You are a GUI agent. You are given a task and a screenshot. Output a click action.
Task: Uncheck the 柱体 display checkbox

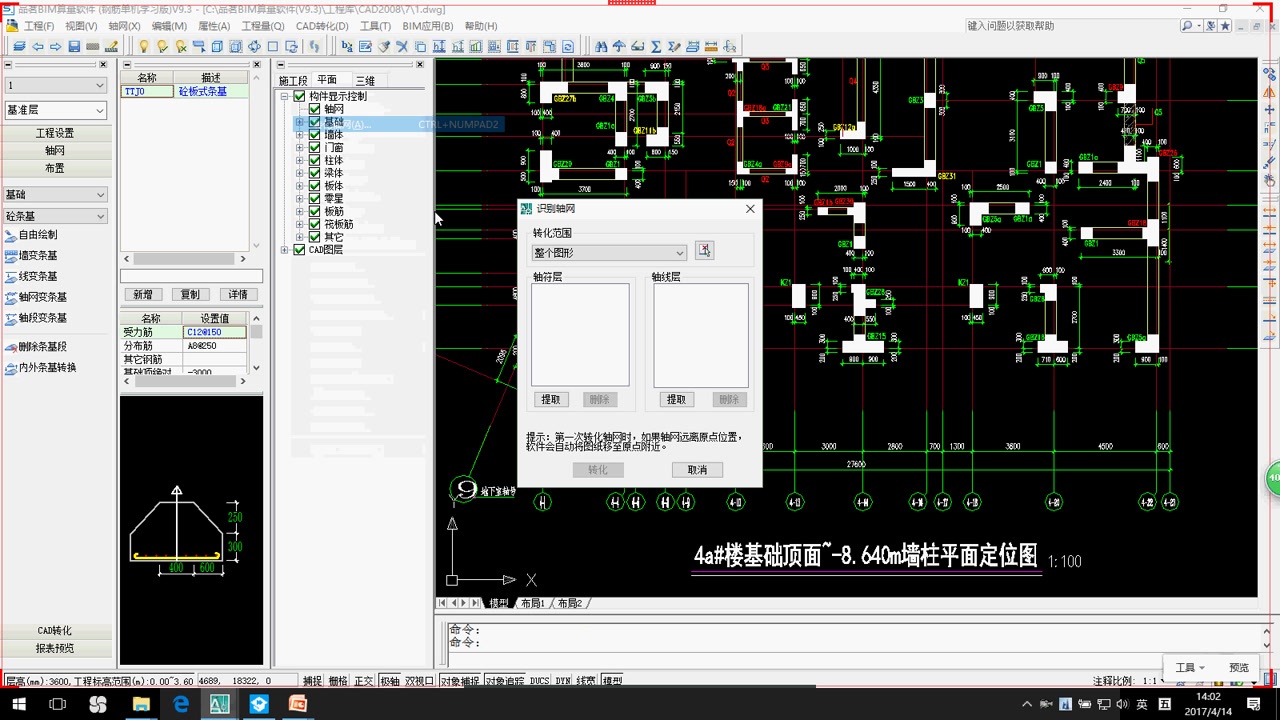click(315, 160)
